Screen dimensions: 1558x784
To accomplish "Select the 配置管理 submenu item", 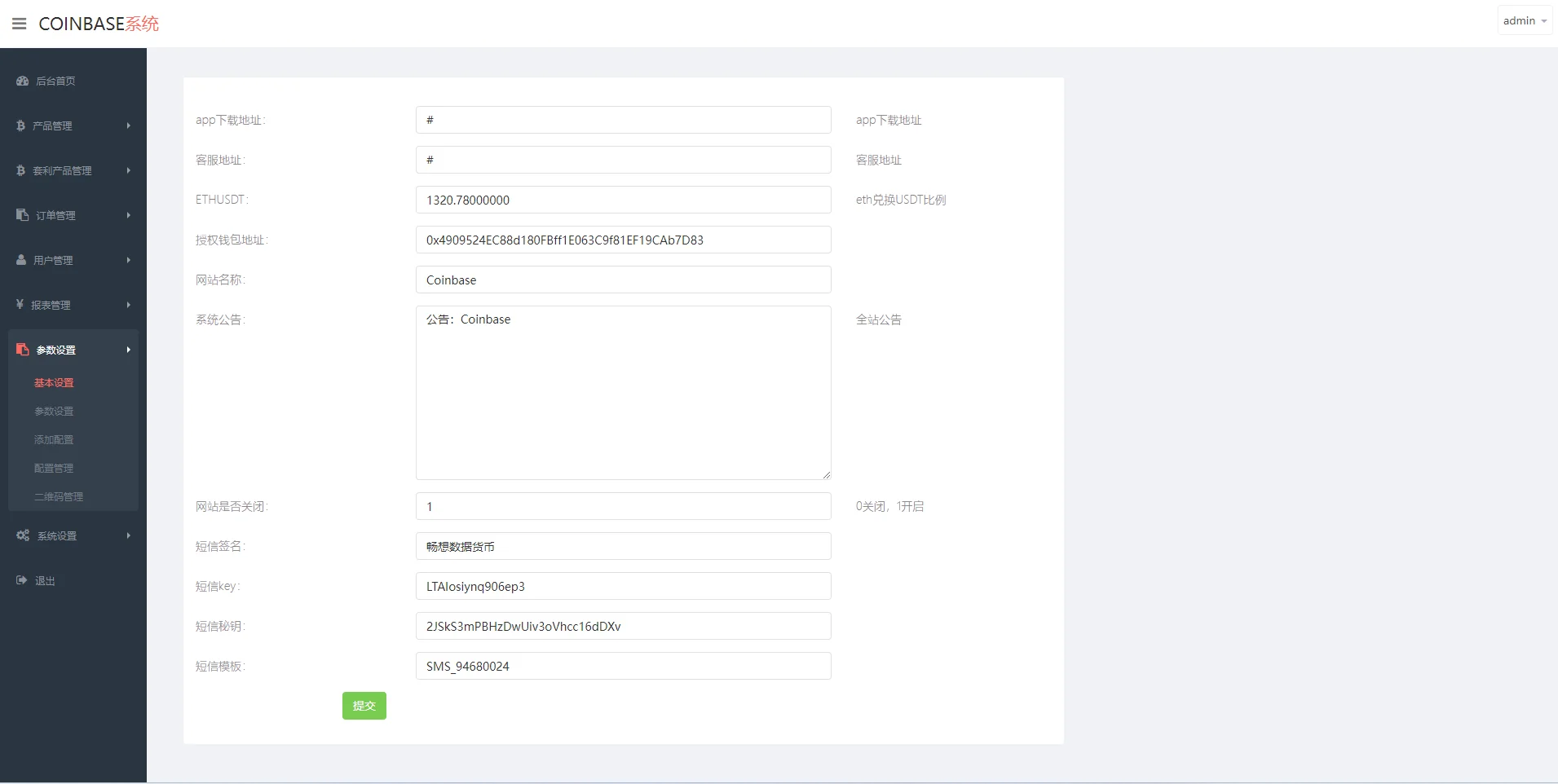I will 54,469.
